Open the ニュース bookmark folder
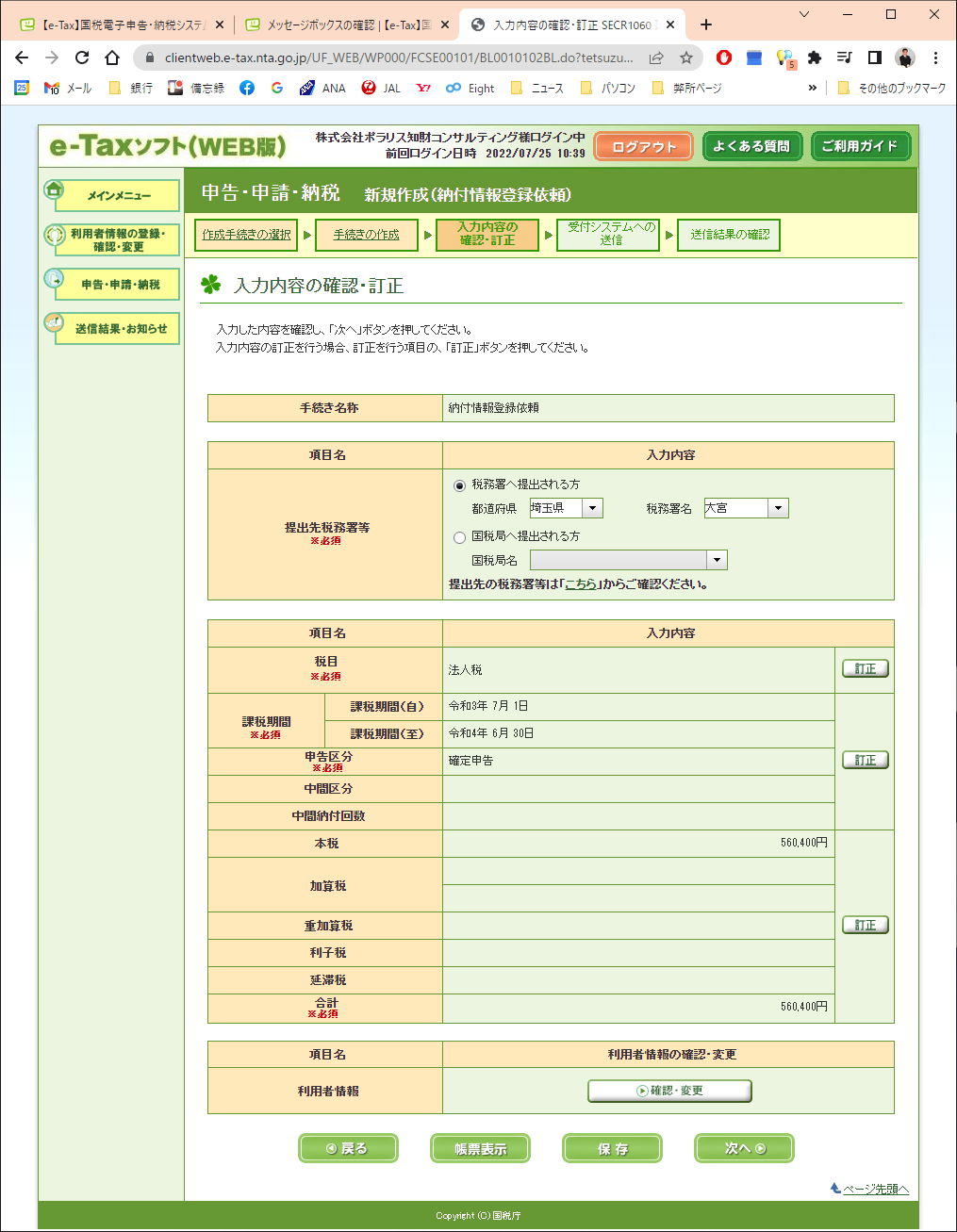Image resolution: width=957 pixels, height=1232 pixels. pyautogui.click(x=536, y=88)
